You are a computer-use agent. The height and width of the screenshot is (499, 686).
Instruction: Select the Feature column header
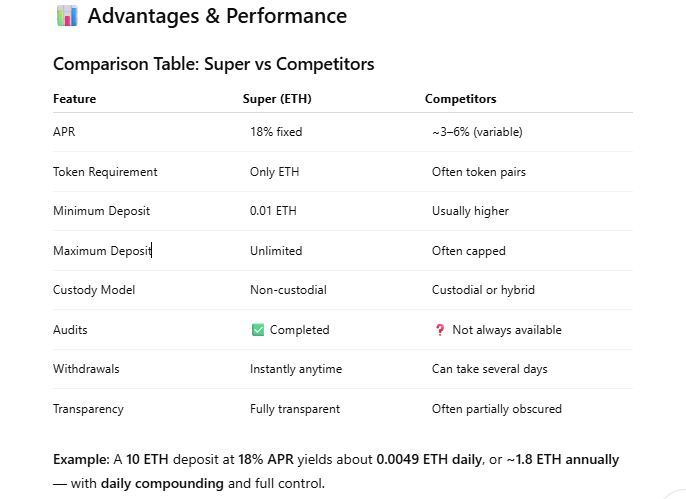tap(74, 99)
